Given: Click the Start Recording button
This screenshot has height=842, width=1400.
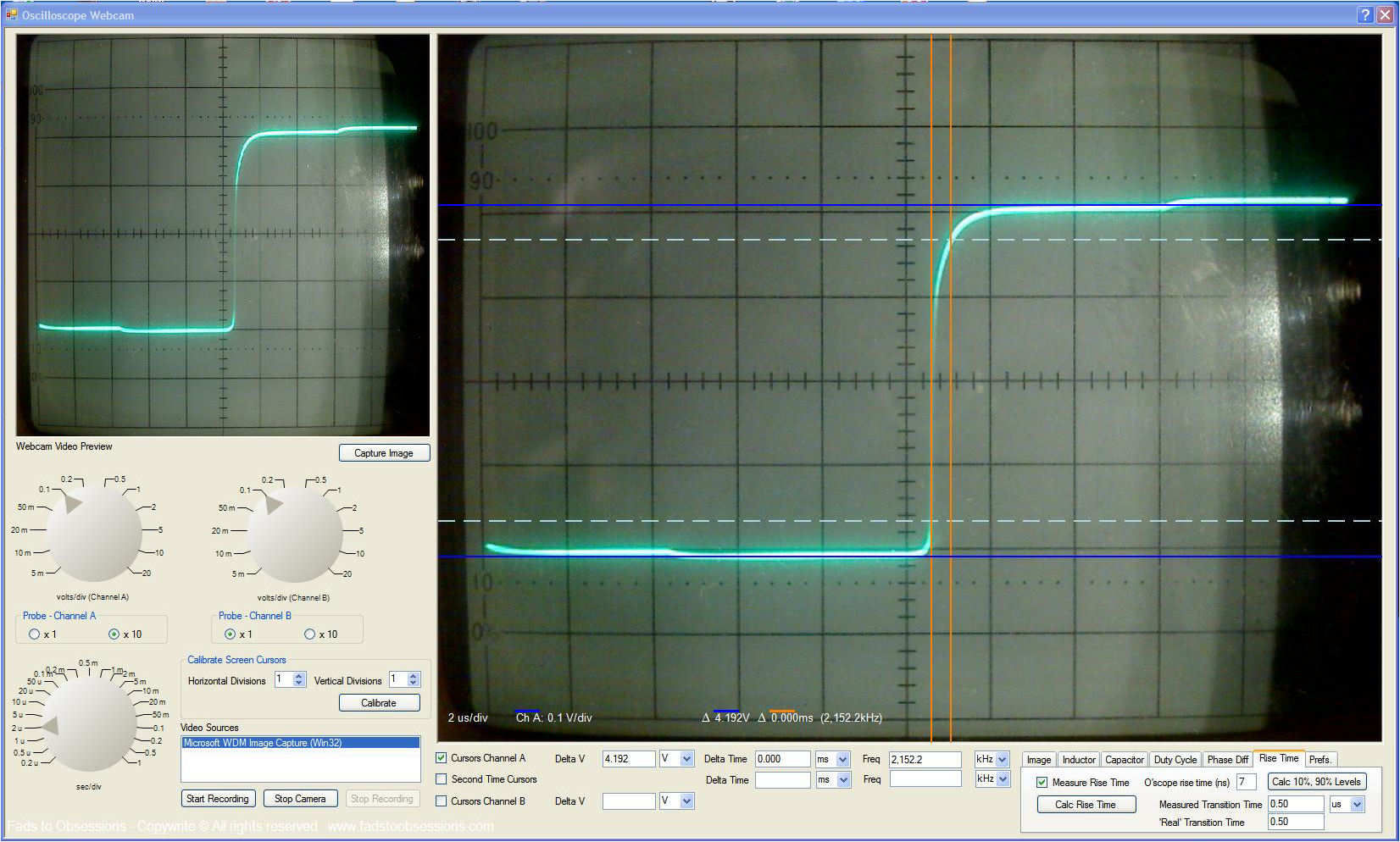Looking at the screenshot, I should point(217,799).
